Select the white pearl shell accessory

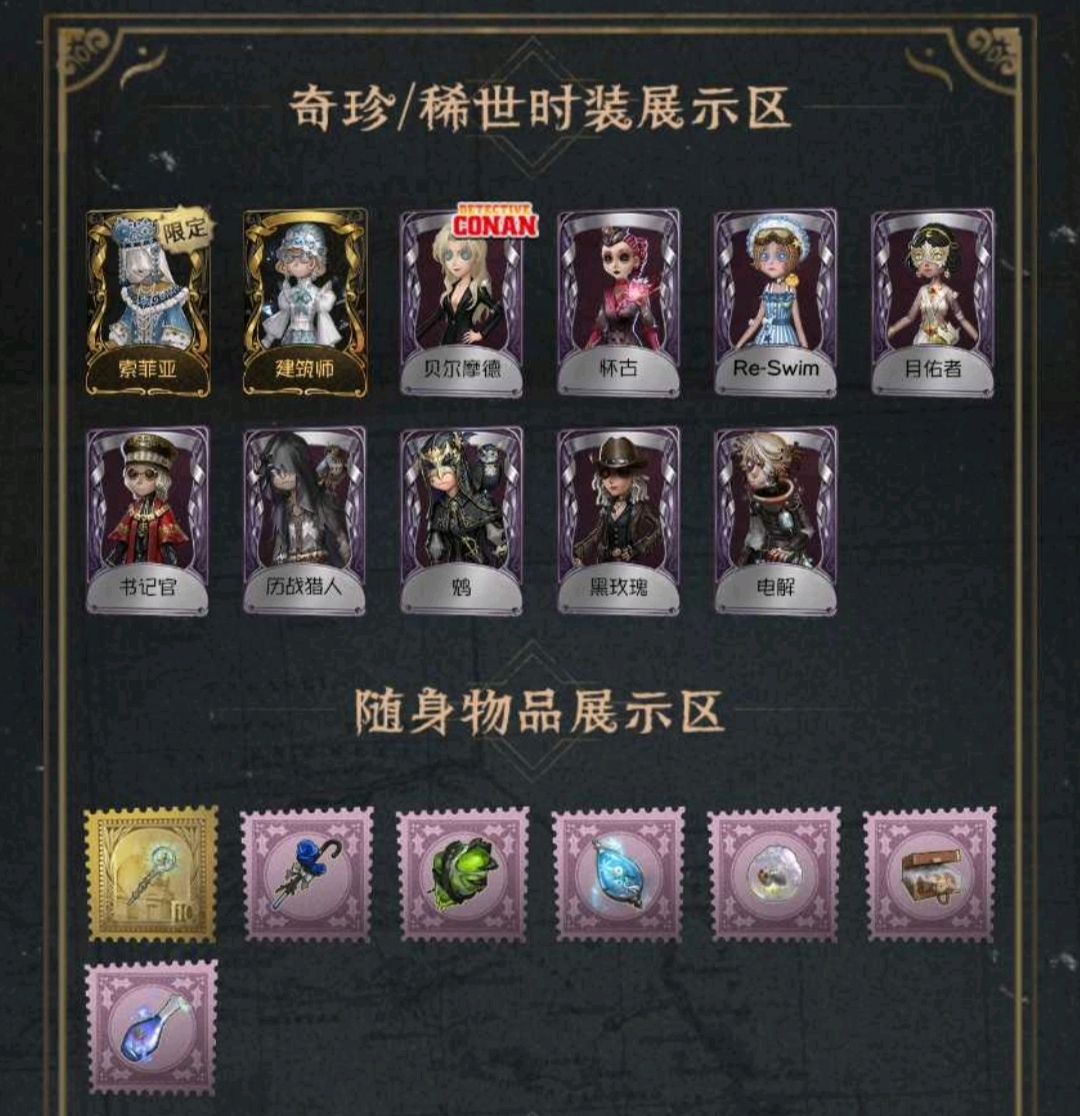(x=775, y=874)
